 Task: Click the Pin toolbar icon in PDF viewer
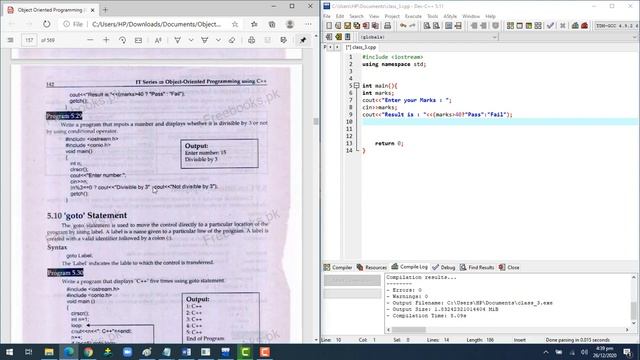point(303,40)
